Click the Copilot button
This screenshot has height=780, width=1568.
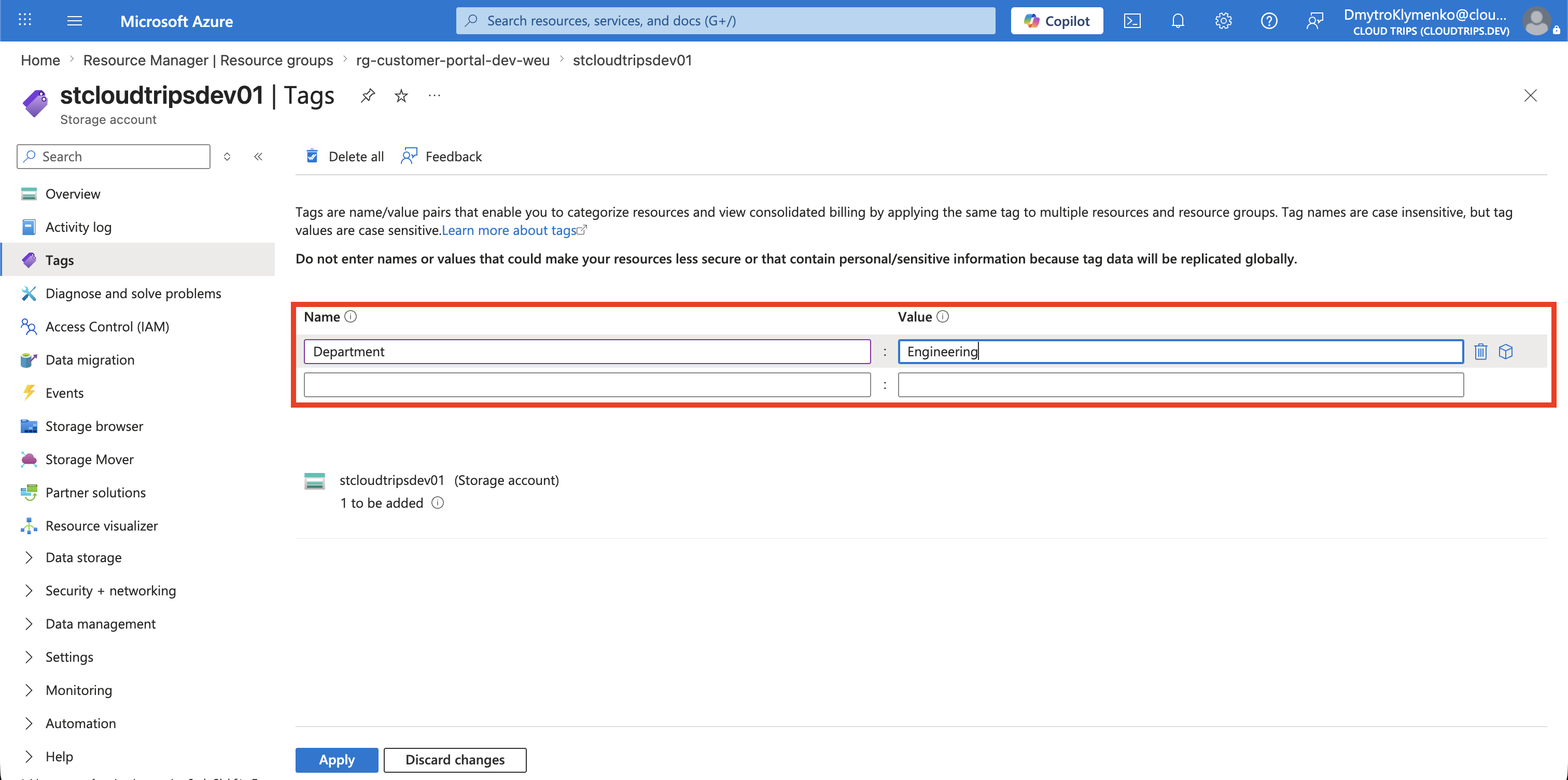coord(1057,21)
